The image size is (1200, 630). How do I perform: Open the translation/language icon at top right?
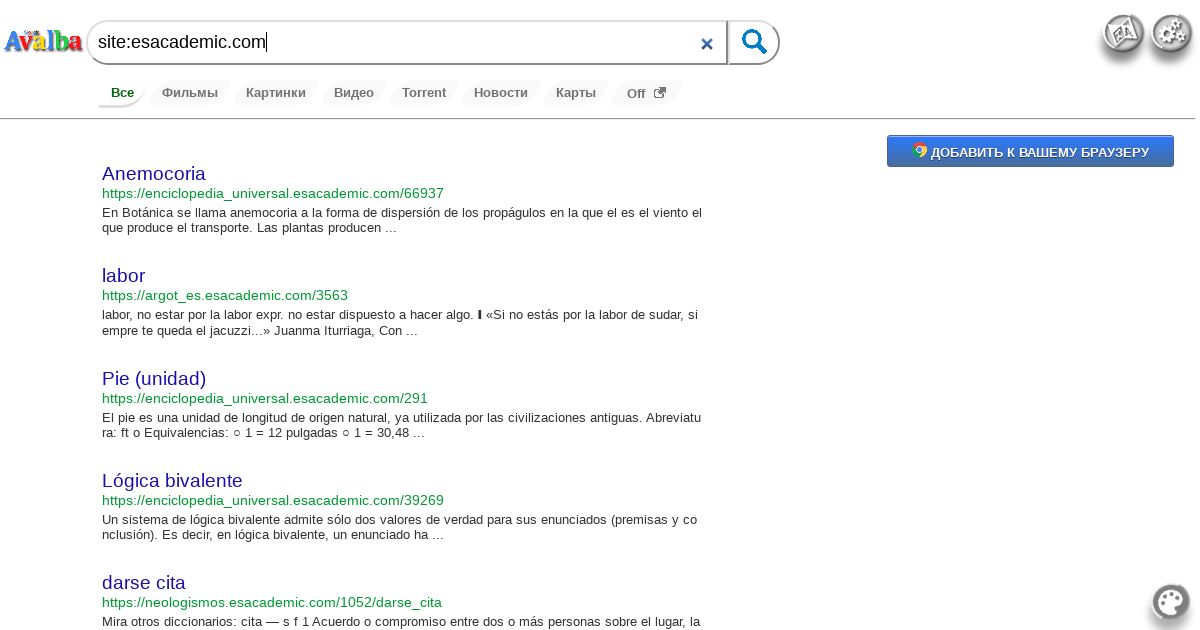point(1124,34)
